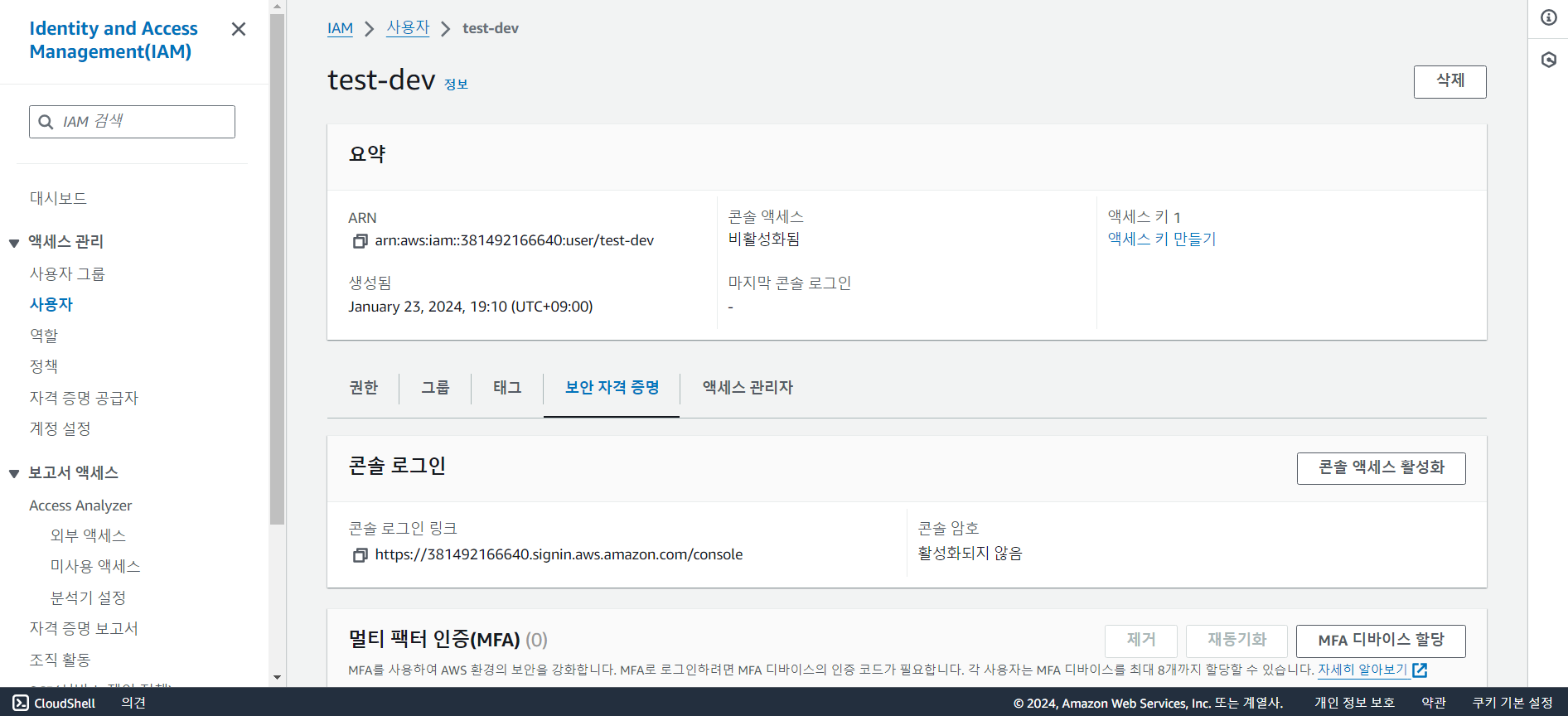The height and width of the screenshot is (716, 1568).
Task: Switch to the 그룹 tab
Action: (x=435, y=388)
